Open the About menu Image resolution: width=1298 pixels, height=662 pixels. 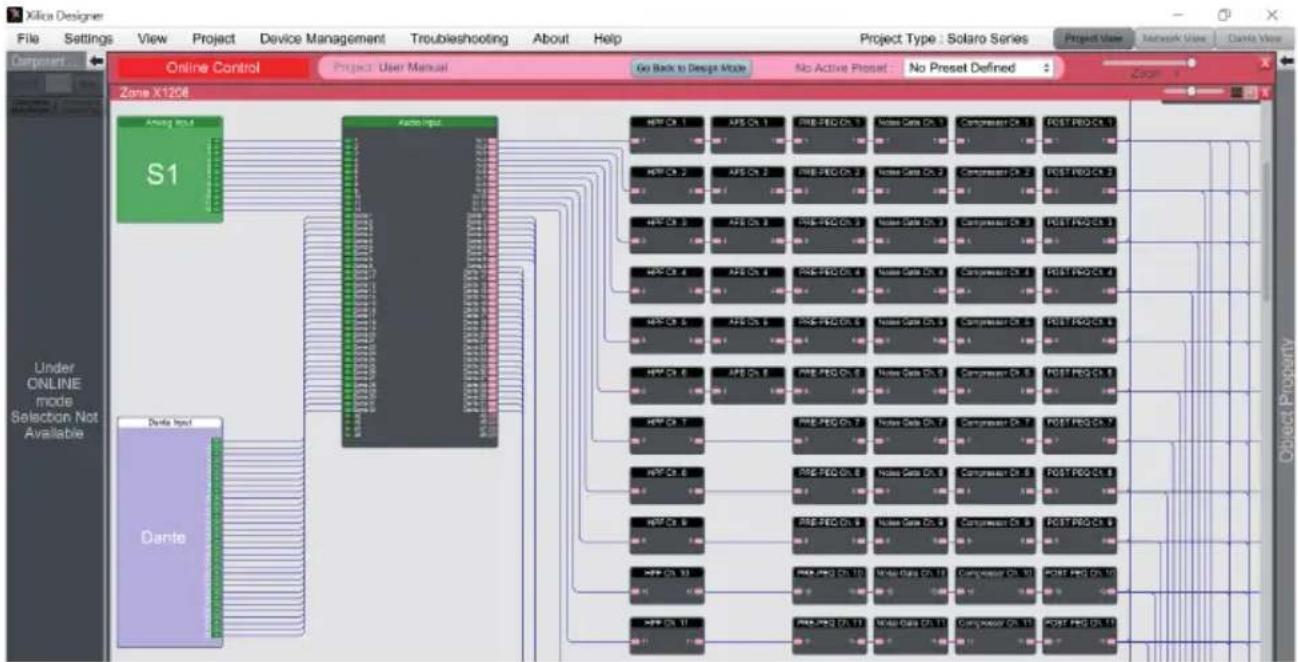(551, 38)
